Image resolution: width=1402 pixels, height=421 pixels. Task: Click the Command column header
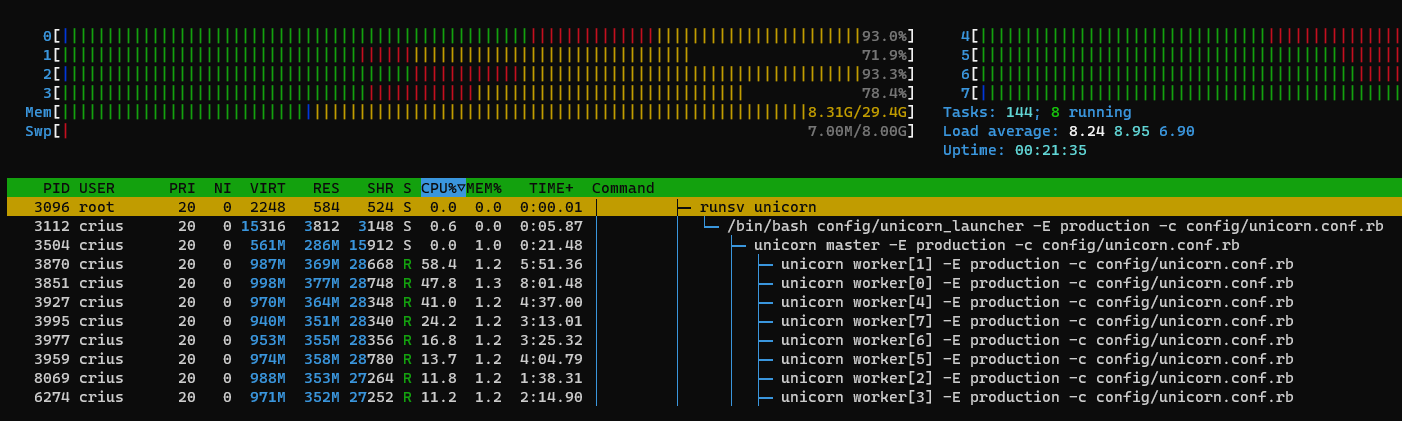pos(623,188)
